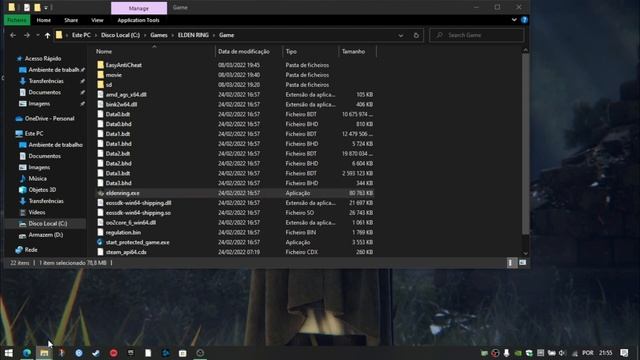Open OneDrive - Personal in sidebar

(x=49, y=118)
